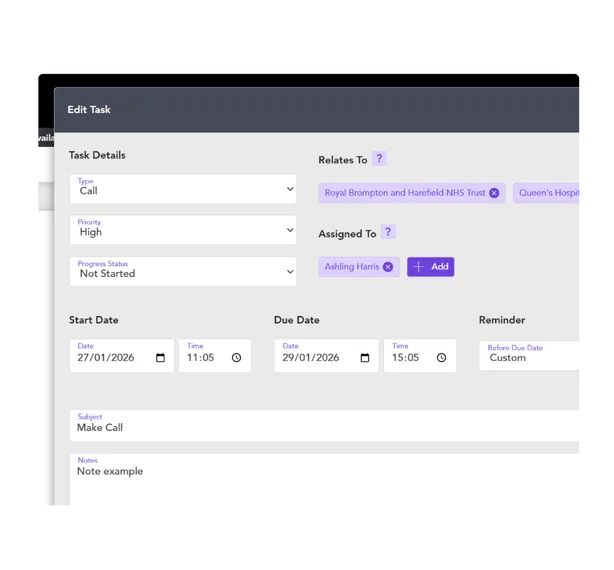
Task: Click Start Date time field 11:05
Action: tap(215, 355)
